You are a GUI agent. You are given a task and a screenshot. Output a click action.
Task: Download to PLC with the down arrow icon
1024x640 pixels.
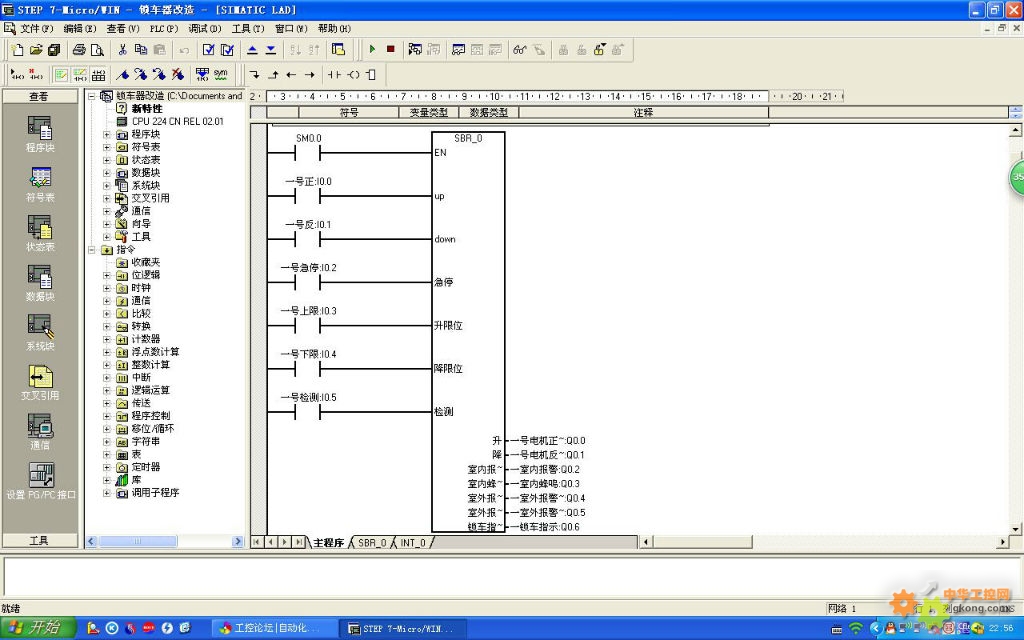271,50
